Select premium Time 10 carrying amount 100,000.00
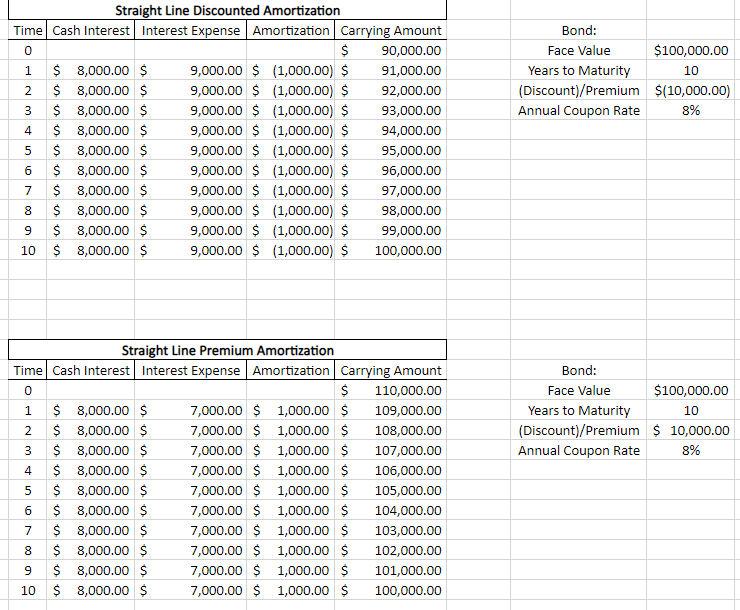This screenshot has width=740, height=610. 390,590
